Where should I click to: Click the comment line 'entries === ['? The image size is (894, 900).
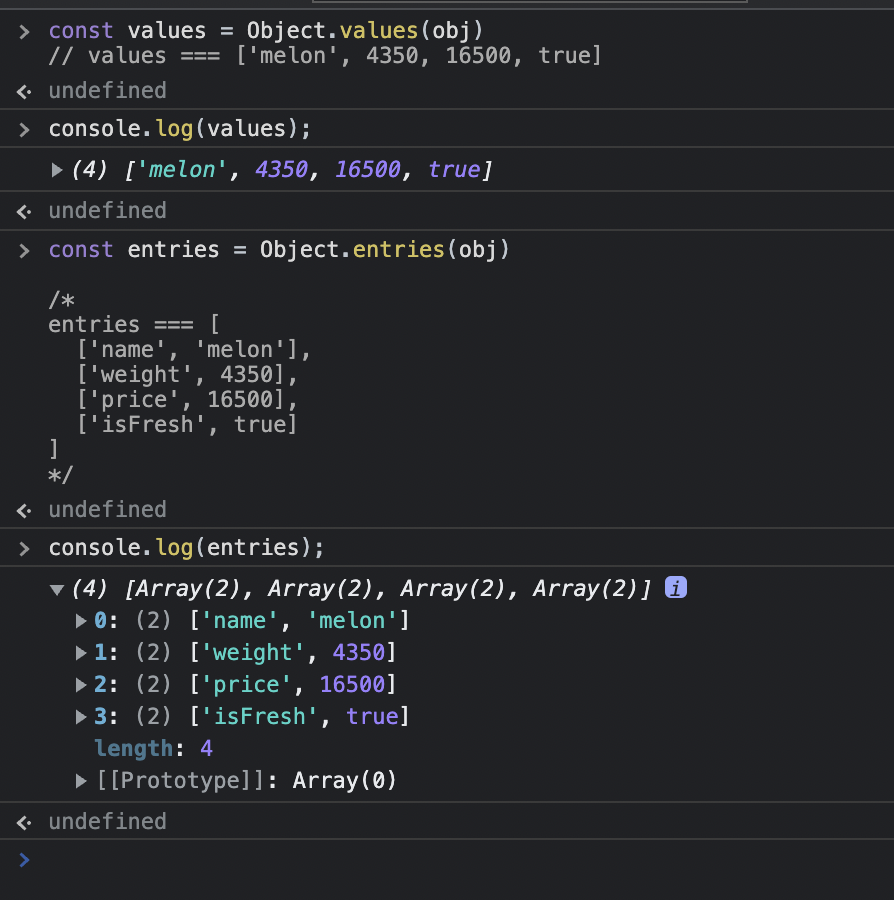click(x=134, y=325)
